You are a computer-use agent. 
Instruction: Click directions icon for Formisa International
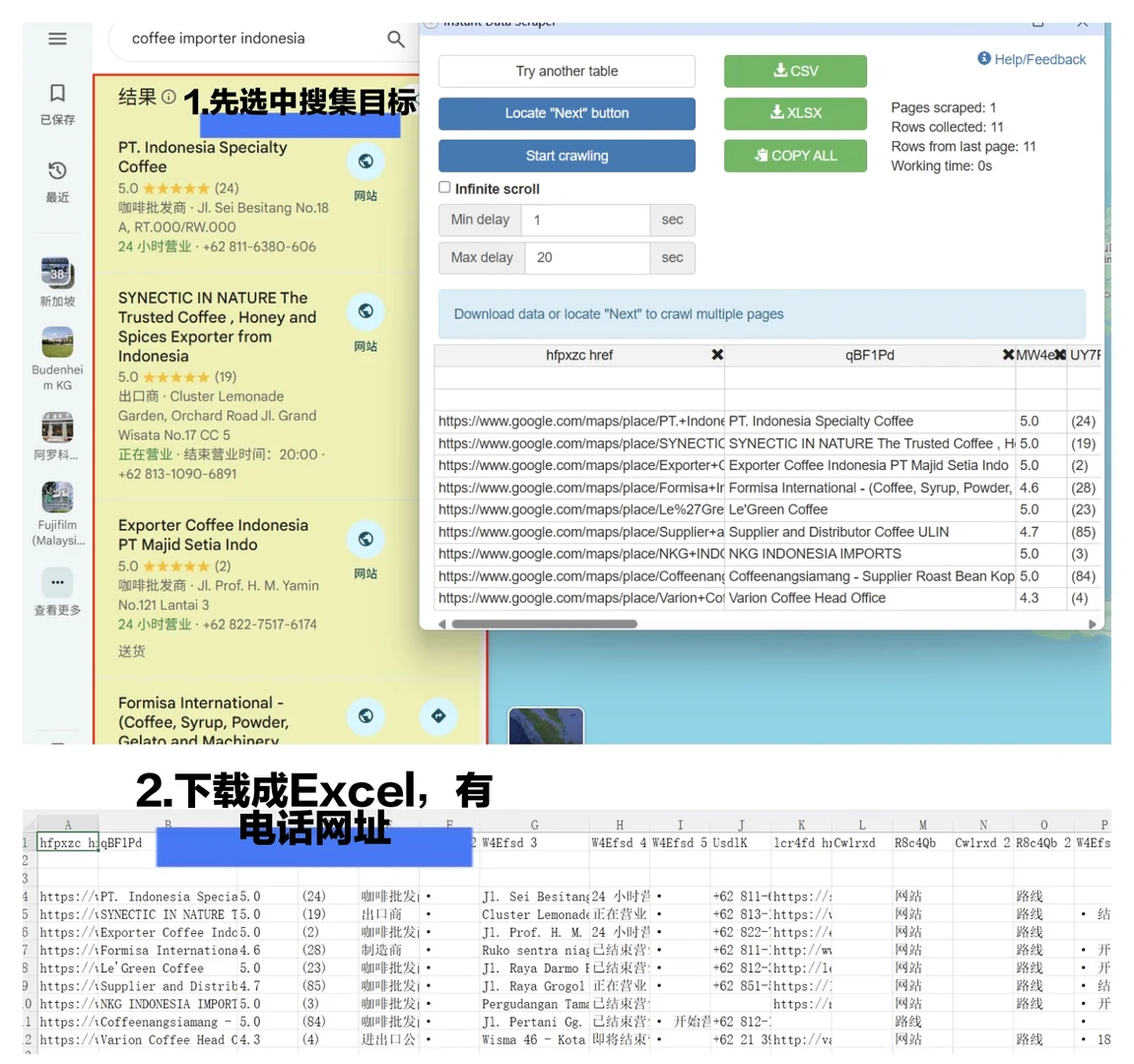click(438, 716)
